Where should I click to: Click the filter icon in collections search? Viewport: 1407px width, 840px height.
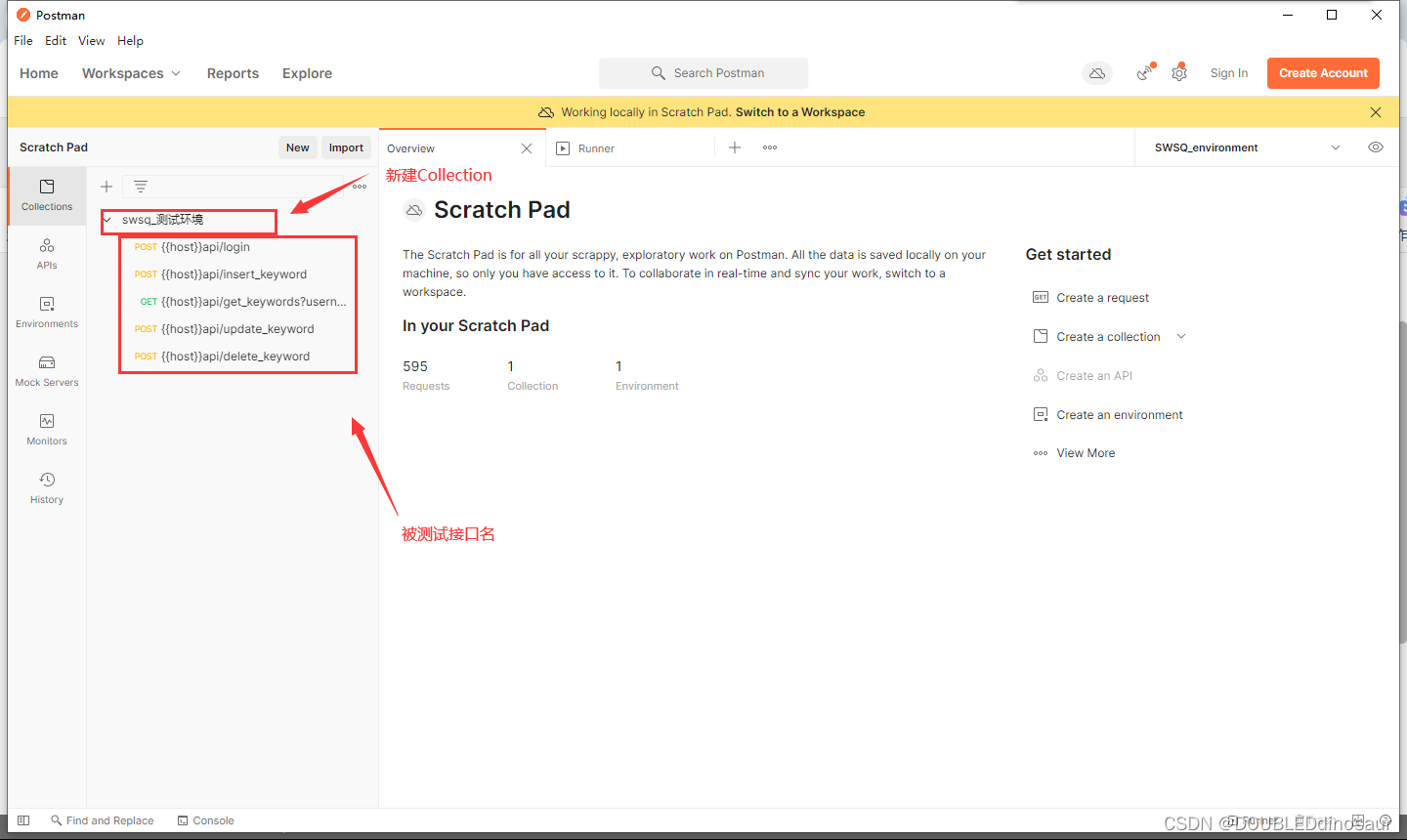(141, 187)
